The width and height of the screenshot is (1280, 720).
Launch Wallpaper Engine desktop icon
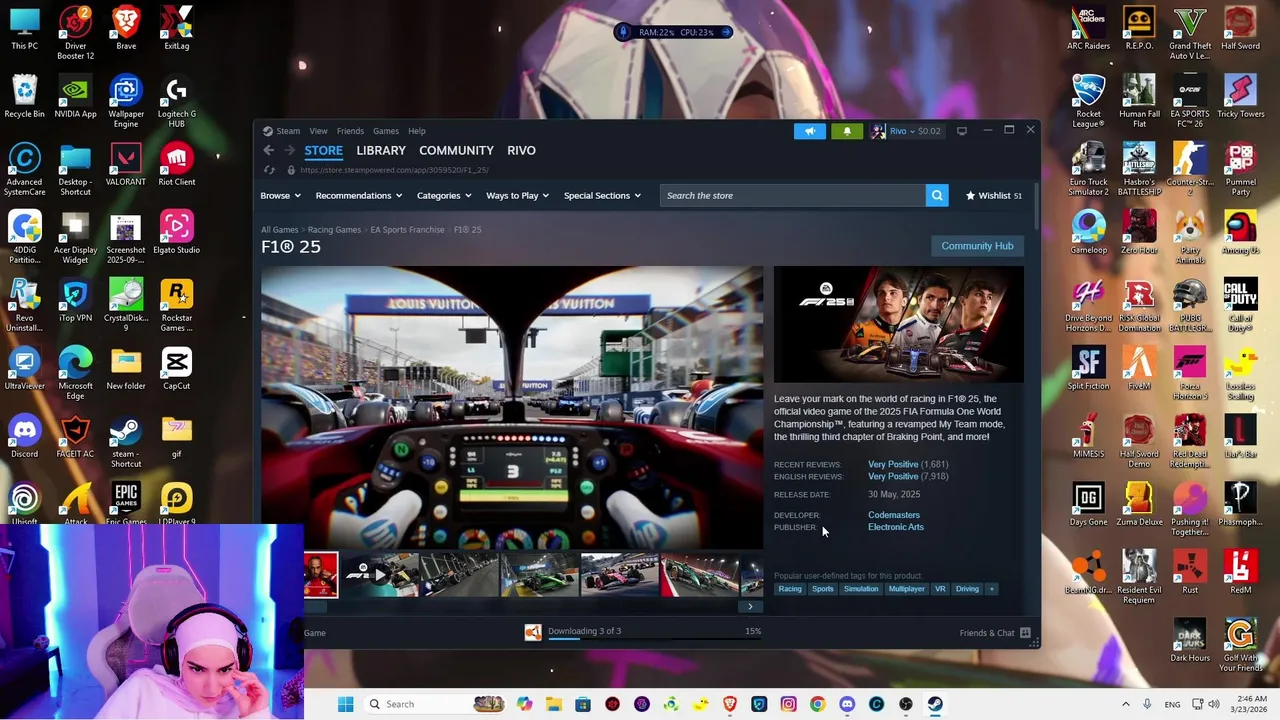pos(126,101)
